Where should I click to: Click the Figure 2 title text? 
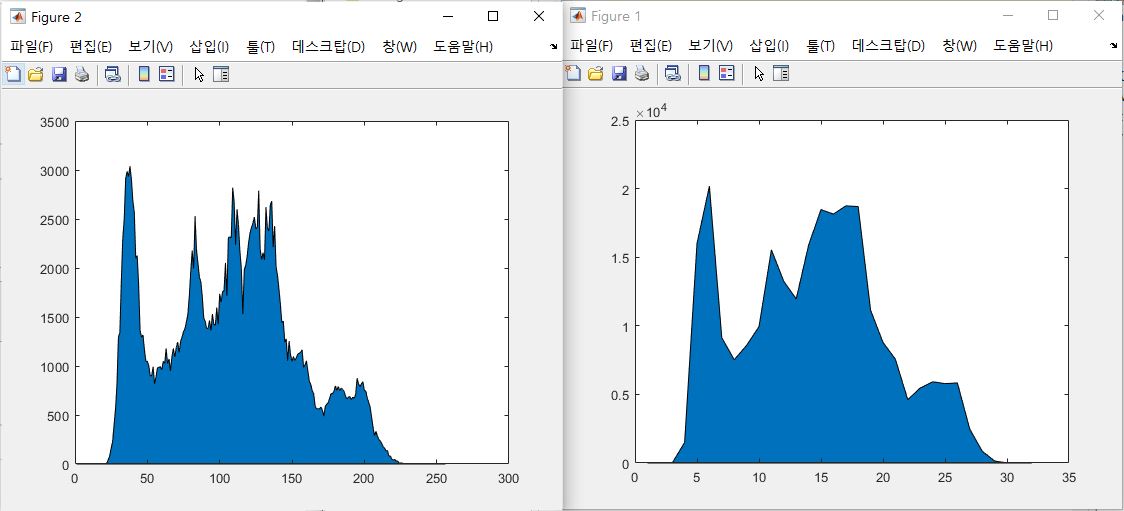coord(57,16)
